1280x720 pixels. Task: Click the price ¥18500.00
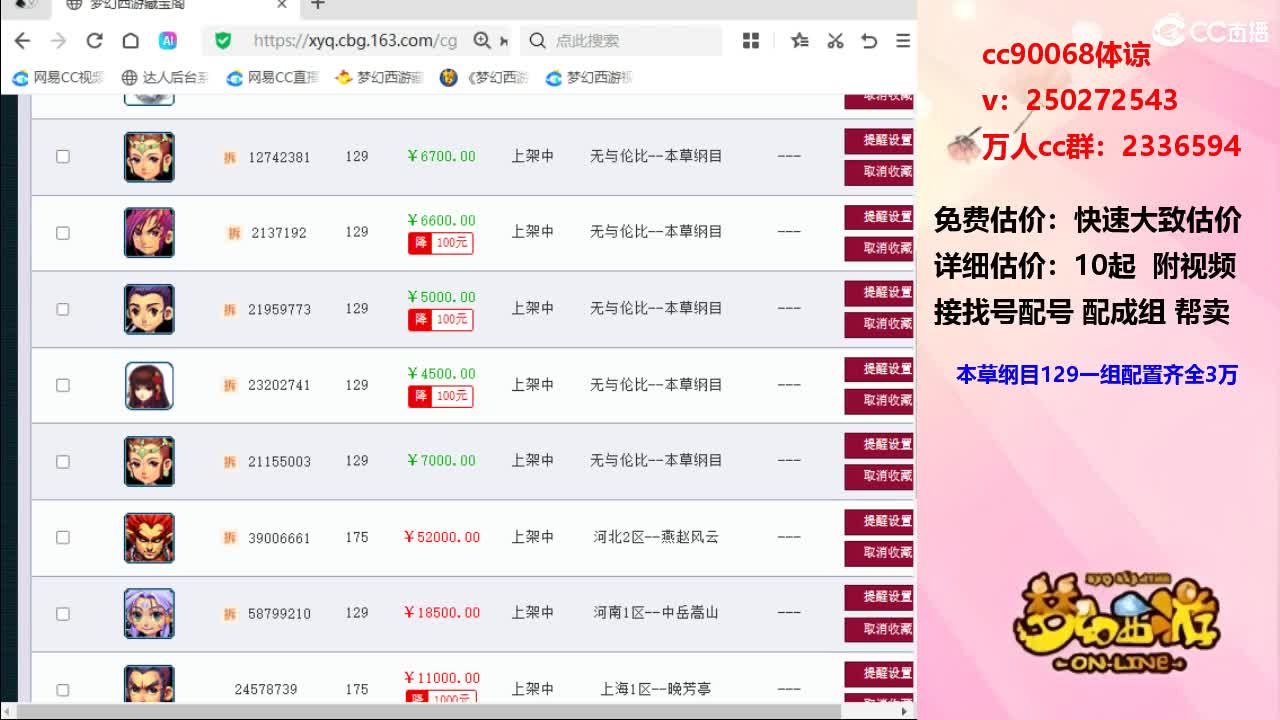click(441, 613)
